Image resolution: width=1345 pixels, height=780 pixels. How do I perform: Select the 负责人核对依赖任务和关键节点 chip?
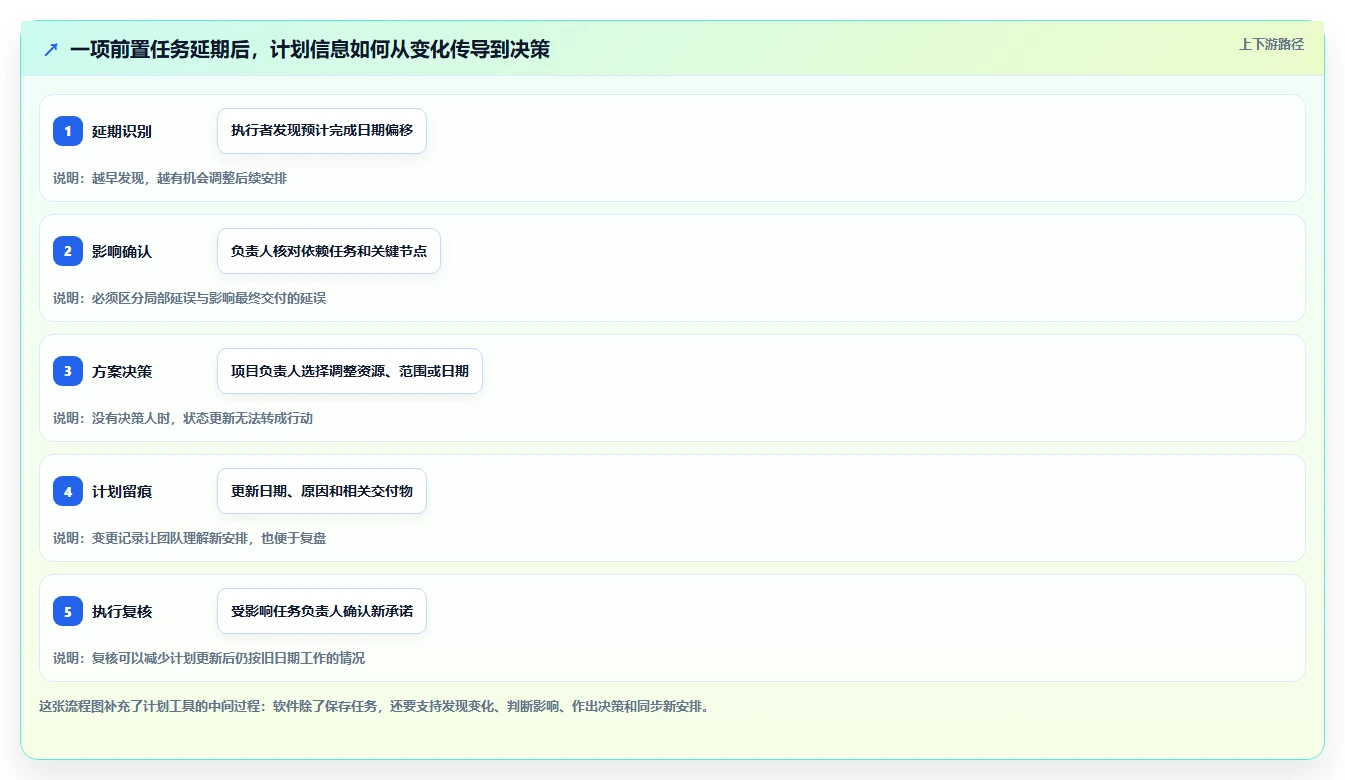click(329, 251)
